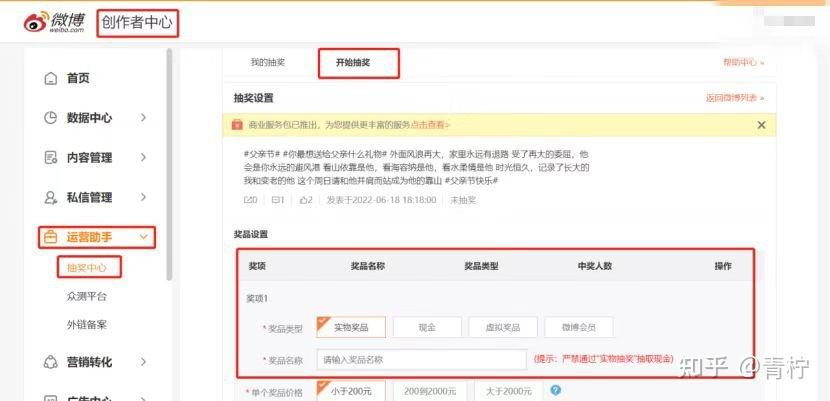Choose price option 大于2000元
This screenshot has height=401, width=830.
tap(508, 391)
